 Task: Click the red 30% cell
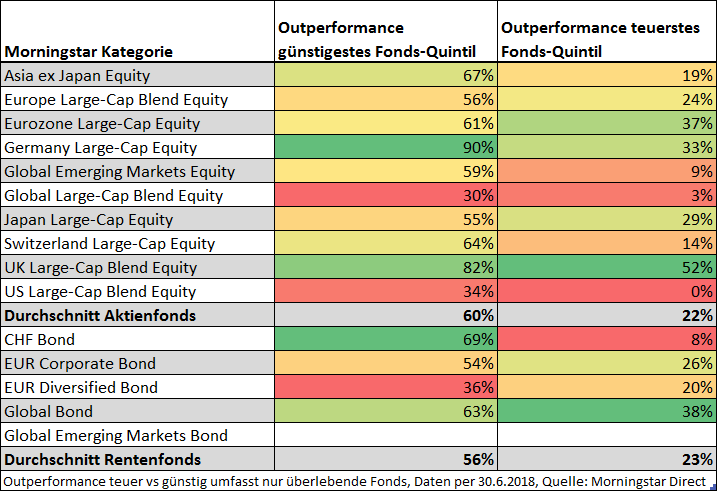(386, 195)
